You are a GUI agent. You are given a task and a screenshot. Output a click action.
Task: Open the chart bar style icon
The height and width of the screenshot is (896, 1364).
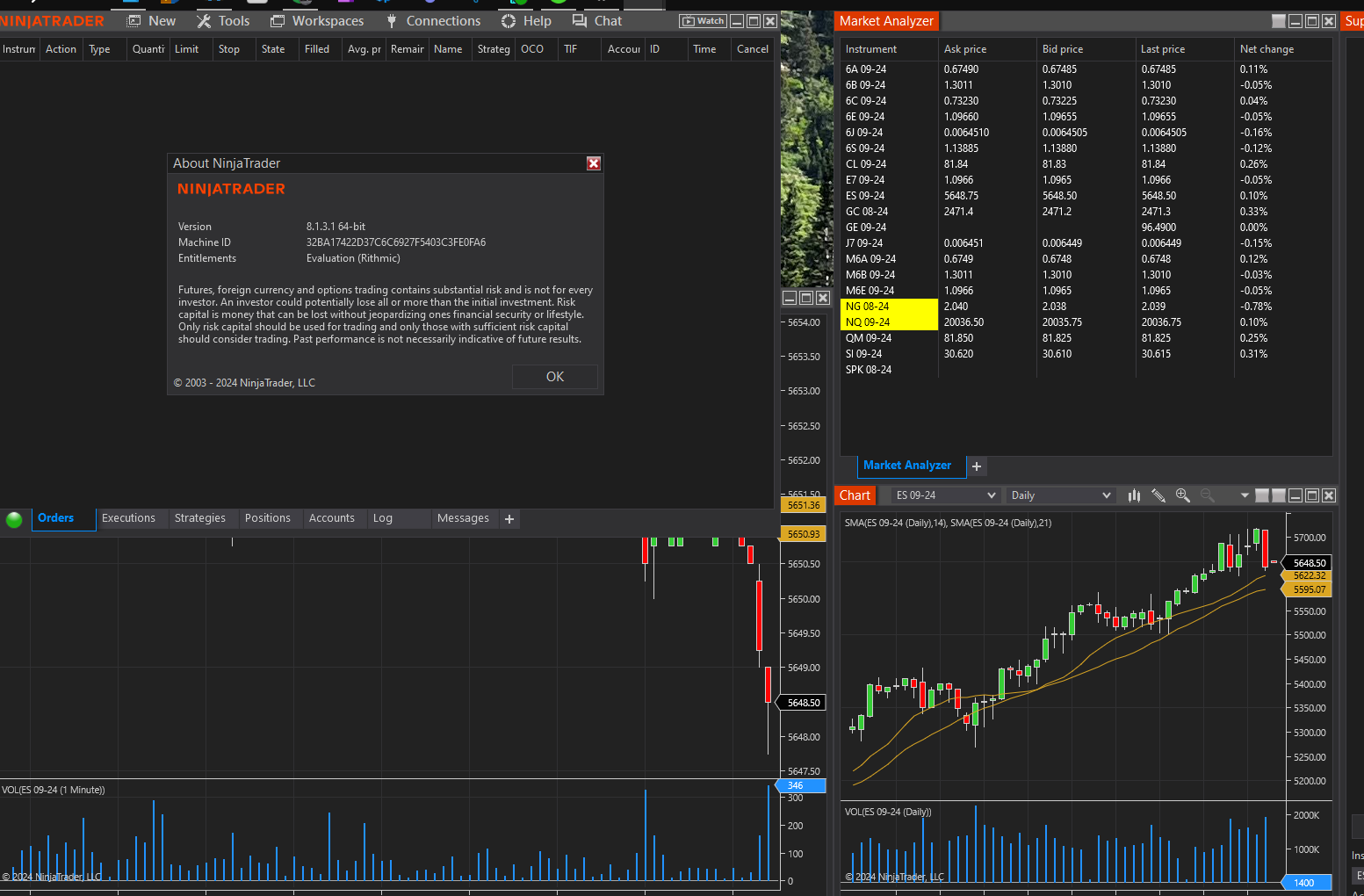coord(1134,495)
